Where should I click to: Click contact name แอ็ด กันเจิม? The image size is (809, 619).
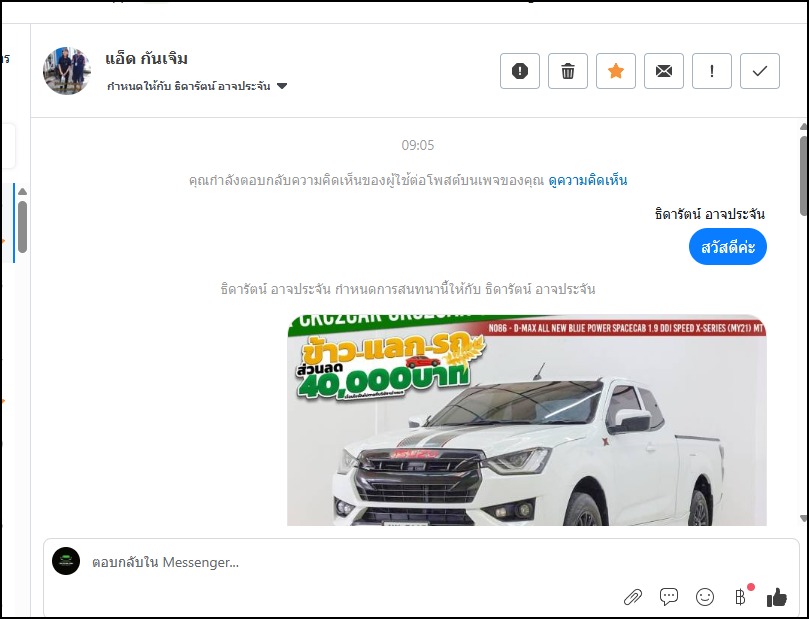click(x=147, y=59)
